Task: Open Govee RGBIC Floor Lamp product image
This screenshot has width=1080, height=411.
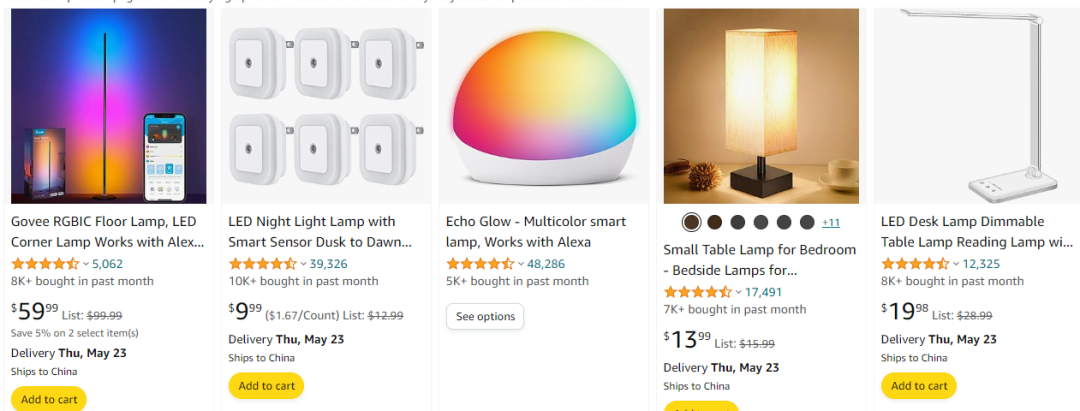Action: 109,106
